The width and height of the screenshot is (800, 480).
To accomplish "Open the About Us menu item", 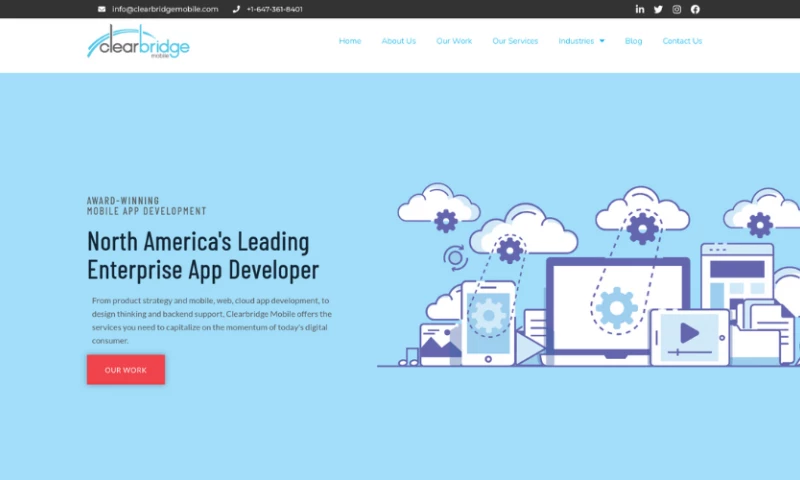I will pyautogui.click(x=398, y=41).
